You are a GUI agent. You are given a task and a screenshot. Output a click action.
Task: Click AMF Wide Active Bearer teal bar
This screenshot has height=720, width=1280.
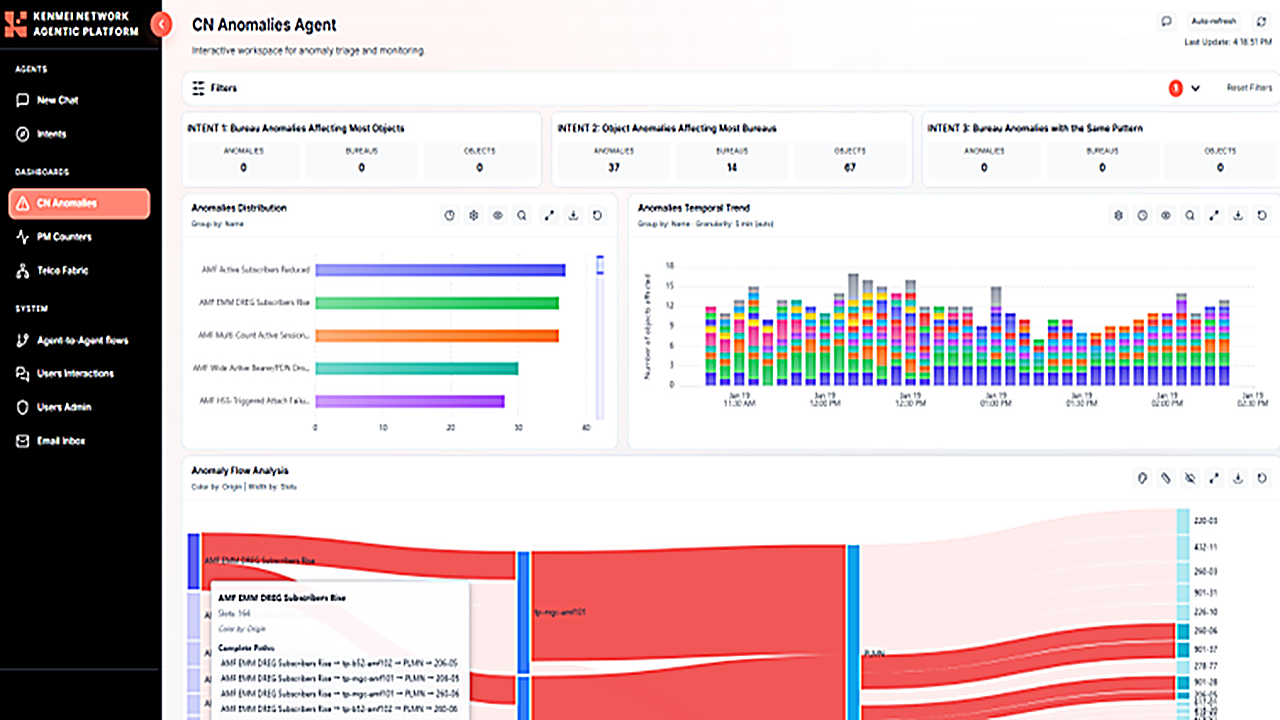pyautogui.click(x=416, y=368)
